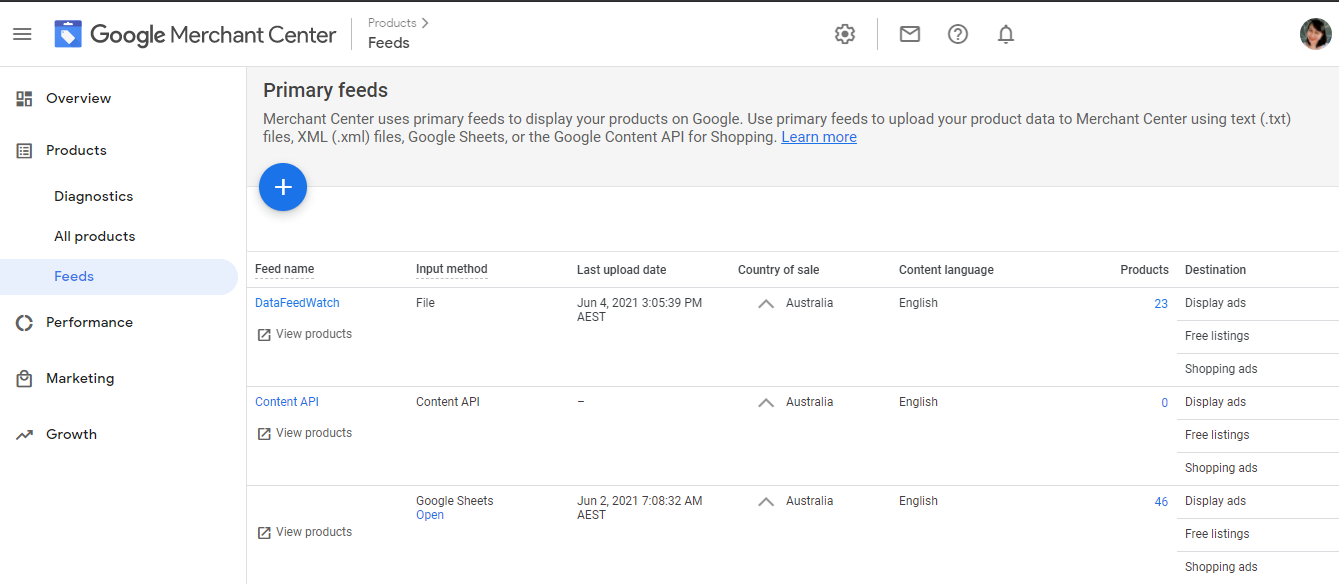This screenshot has height=584, width=1339.
Task: Click external link icon in Google Sheets row
Action: (264, 532)
